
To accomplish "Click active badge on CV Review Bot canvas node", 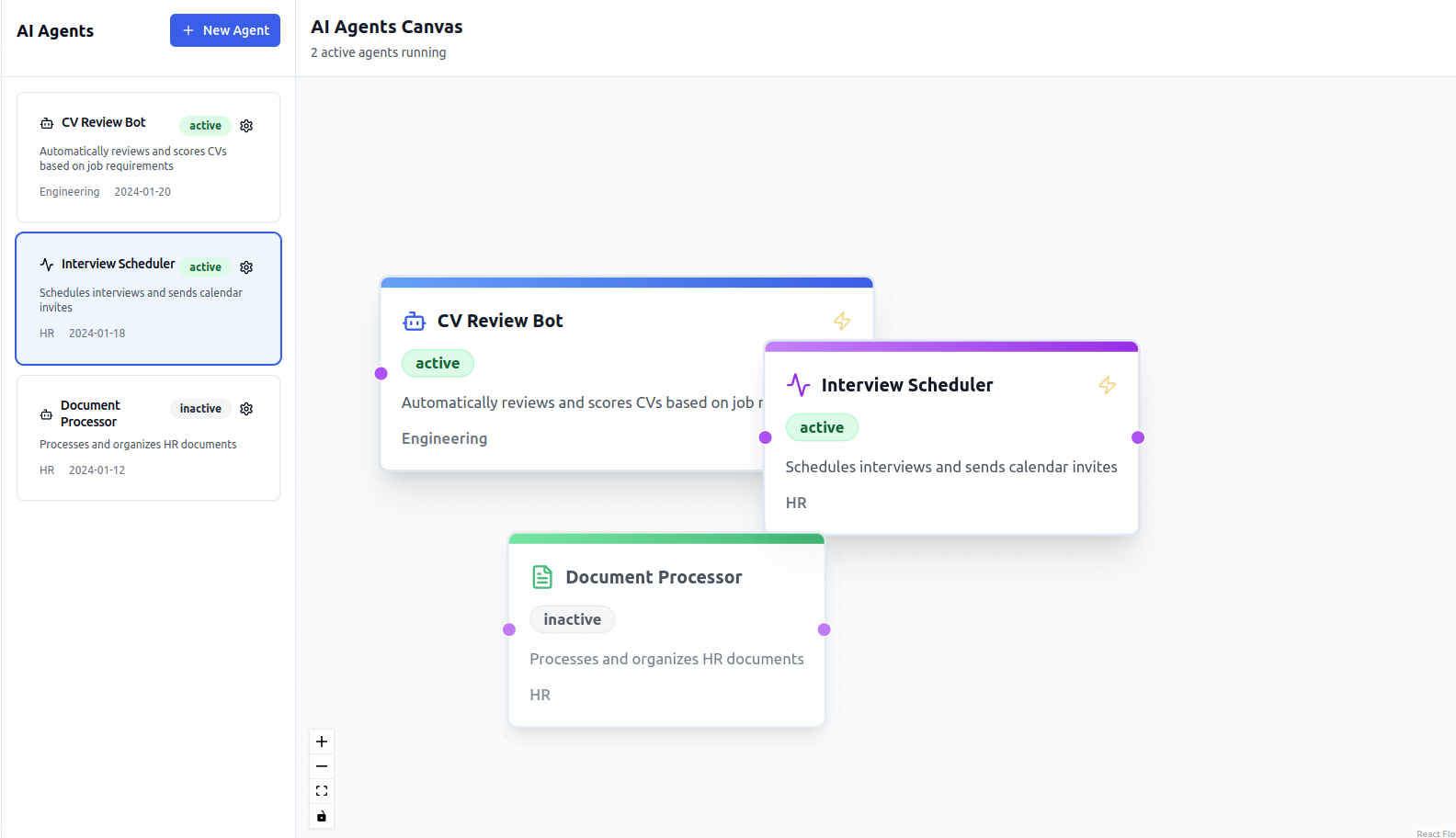I will click(x=438, y=363).
